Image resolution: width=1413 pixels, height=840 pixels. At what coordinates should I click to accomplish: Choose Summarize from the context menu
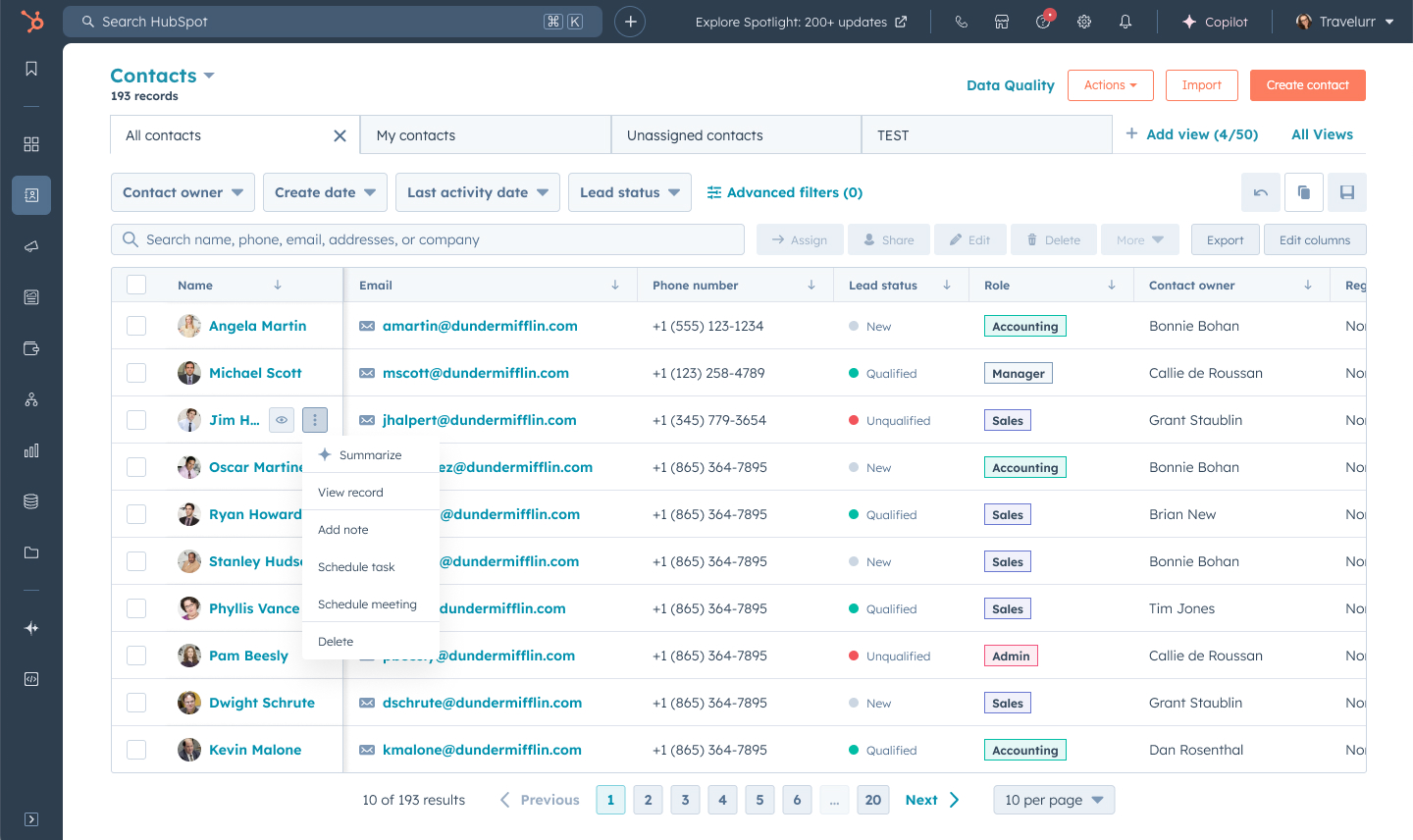point(370,454)
